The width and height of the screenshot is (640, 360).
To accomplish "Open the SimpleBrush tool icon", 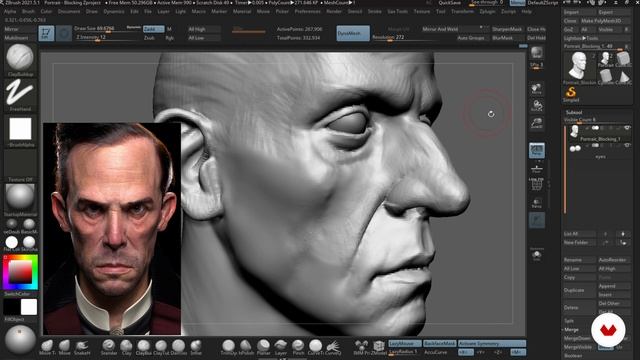I will click(571, 93).
